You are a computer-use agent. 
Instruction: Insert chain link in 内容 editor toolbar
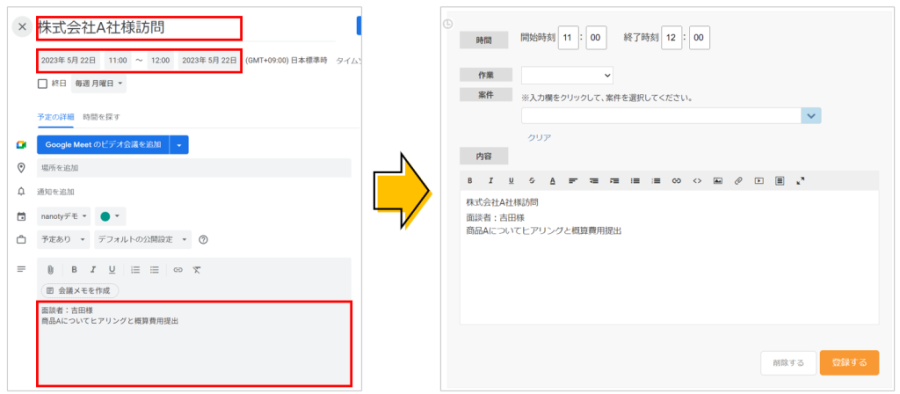676,180
